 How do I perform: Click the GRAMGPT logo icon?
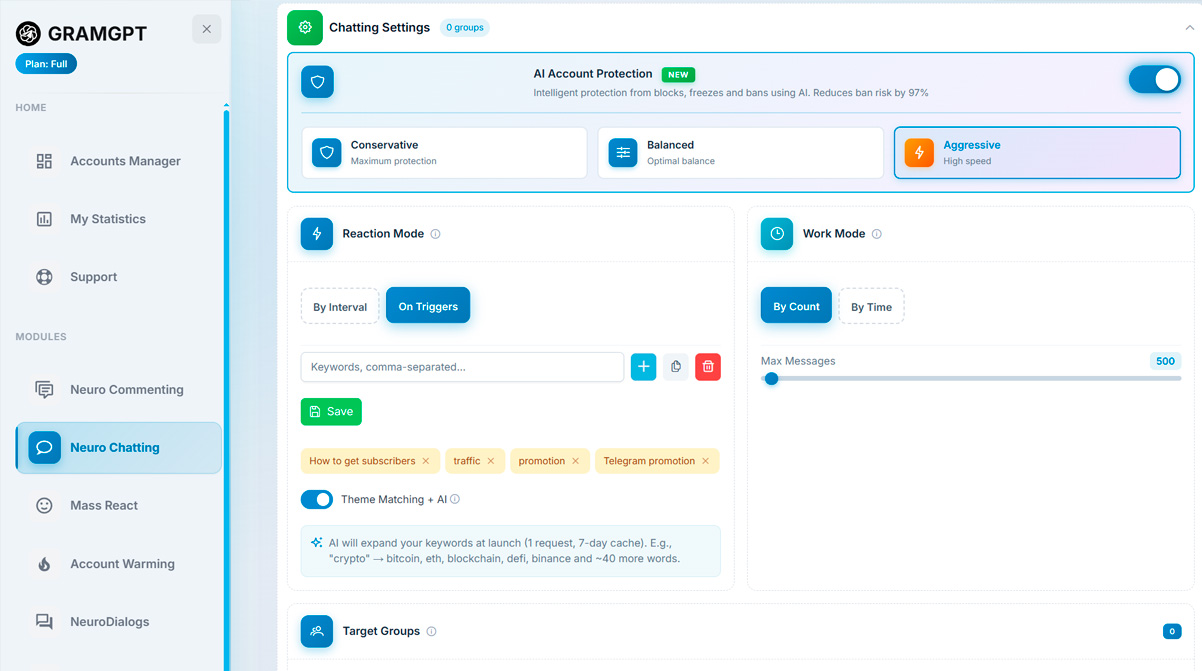coord(28,33)
